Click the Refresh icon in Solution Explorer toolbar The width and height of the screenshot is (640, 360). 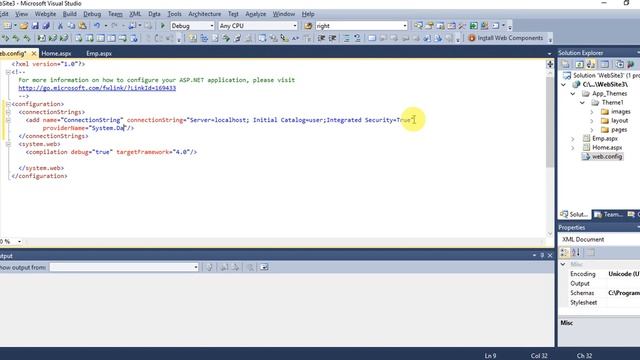click(580, 64)
